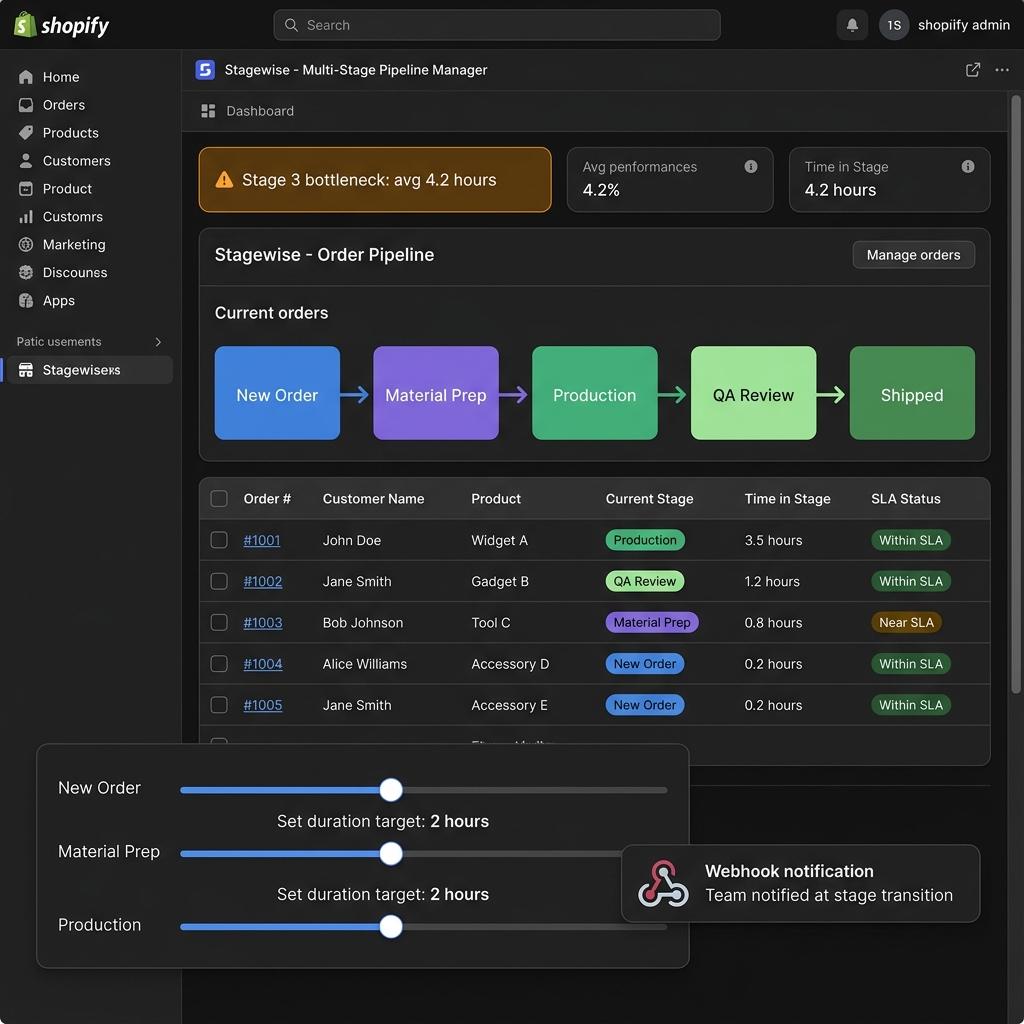
Task: Click the webhook notification icon
Action: coord(663,883)
